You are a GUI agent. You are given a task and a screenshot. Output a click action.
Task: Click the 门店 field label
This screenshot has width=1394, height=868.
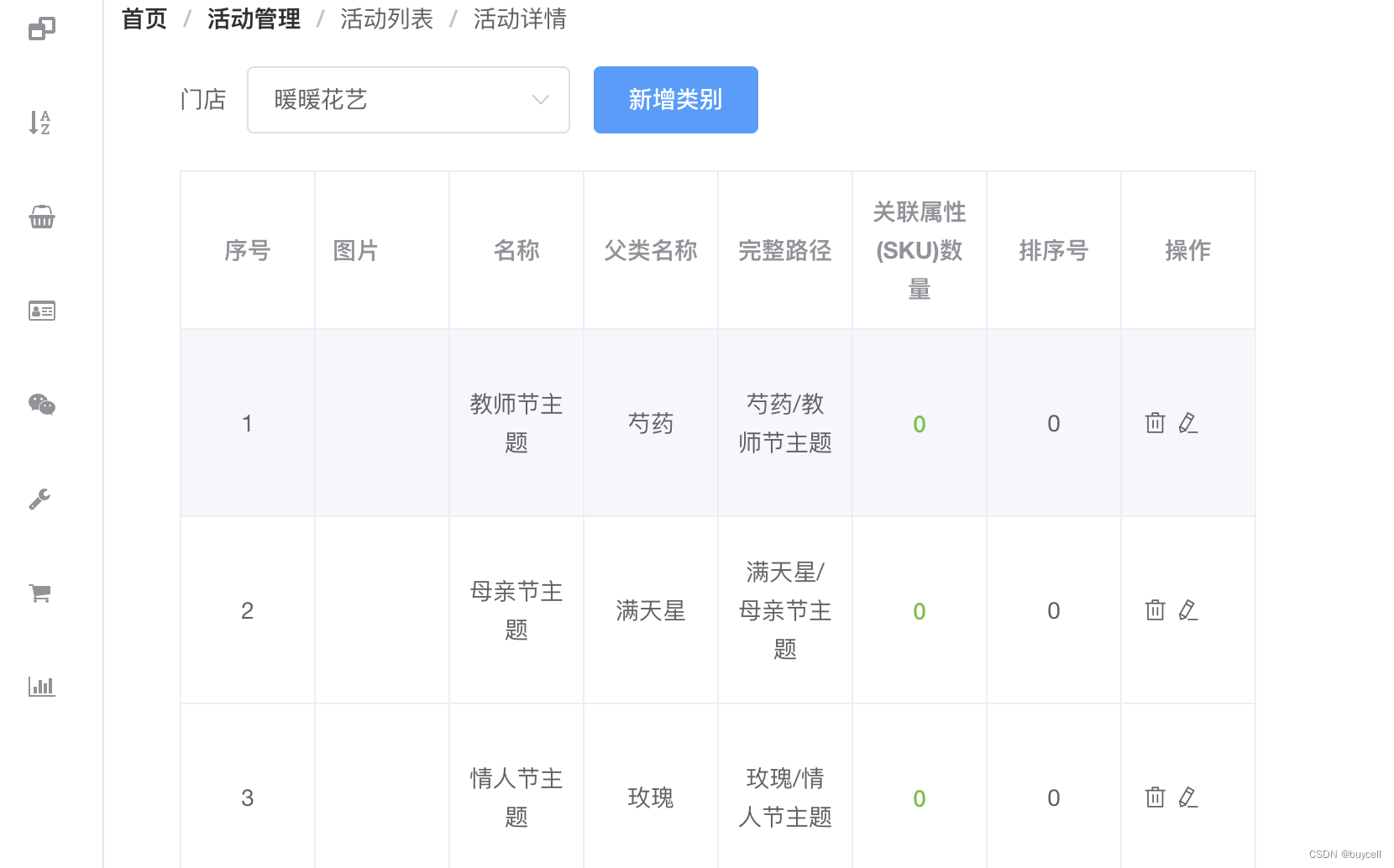(x=203, y=100)
